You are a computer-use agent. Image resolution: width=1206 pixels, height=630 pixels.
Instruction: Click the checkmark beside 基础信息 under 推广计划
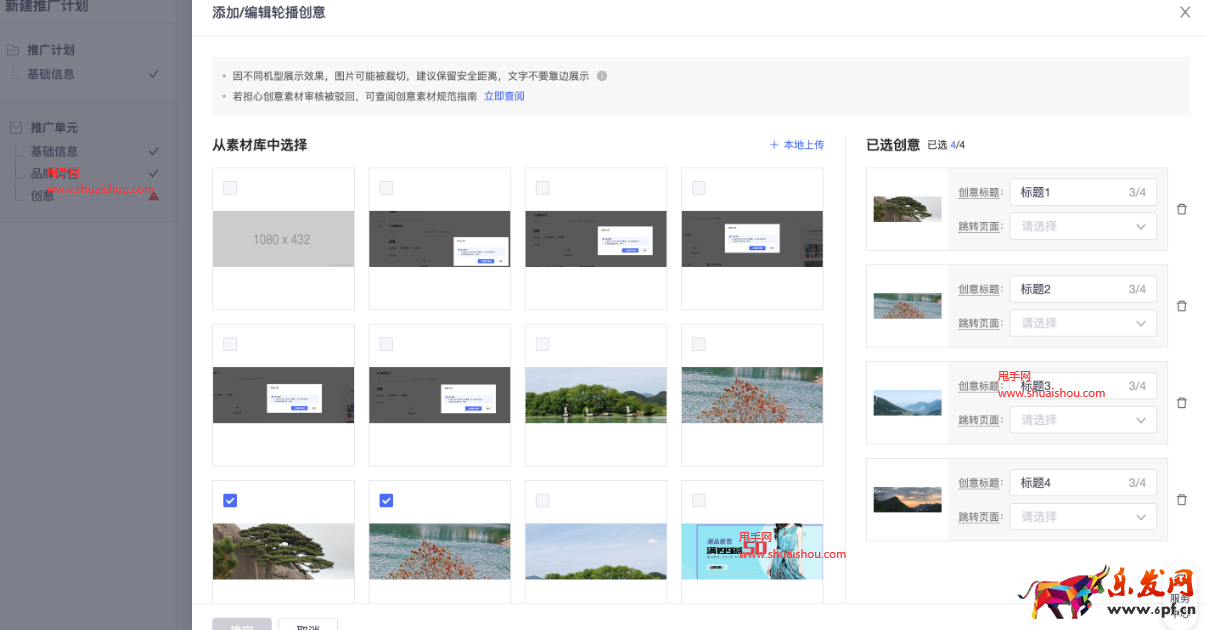point(153,73)
